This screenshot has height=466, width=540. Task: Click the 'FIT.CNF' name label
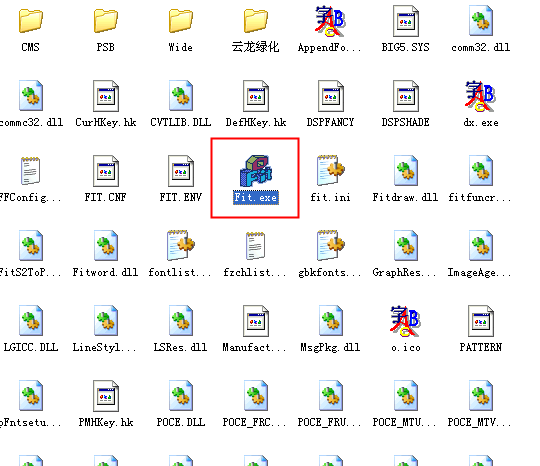click(106, 197)
